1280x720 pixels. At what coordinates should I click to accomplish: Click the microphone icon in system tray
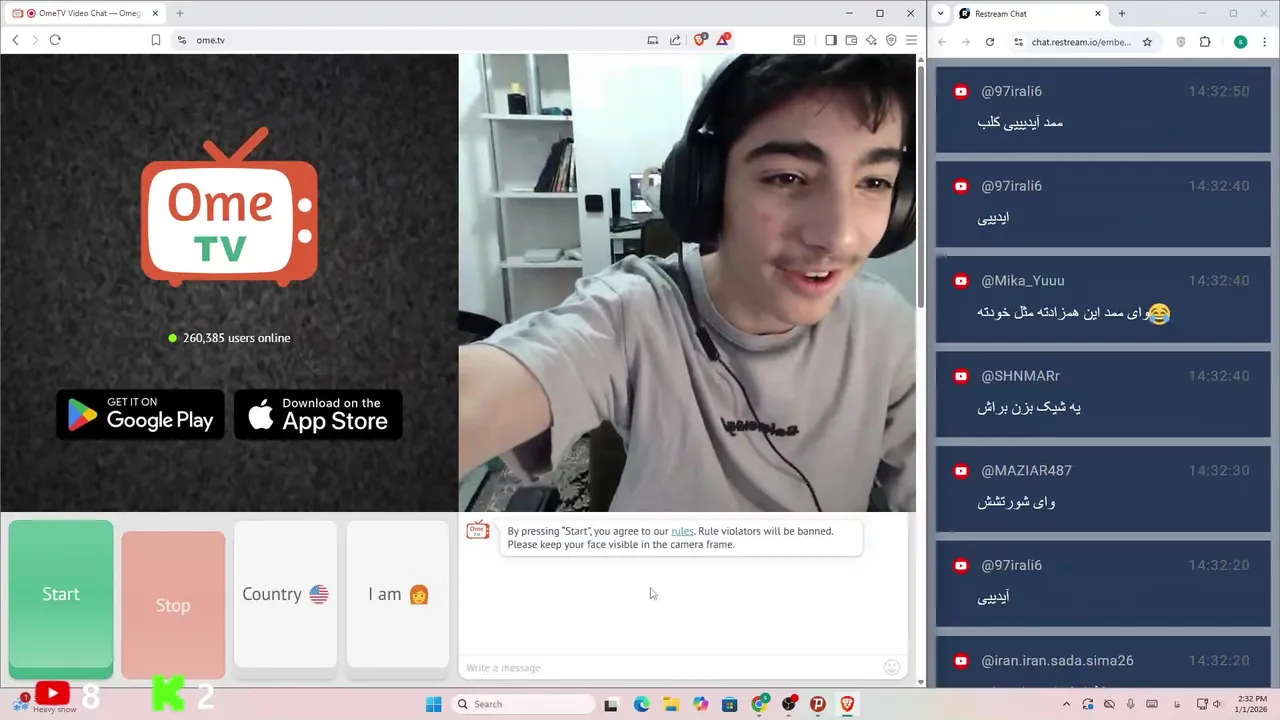click(1131, 704)
